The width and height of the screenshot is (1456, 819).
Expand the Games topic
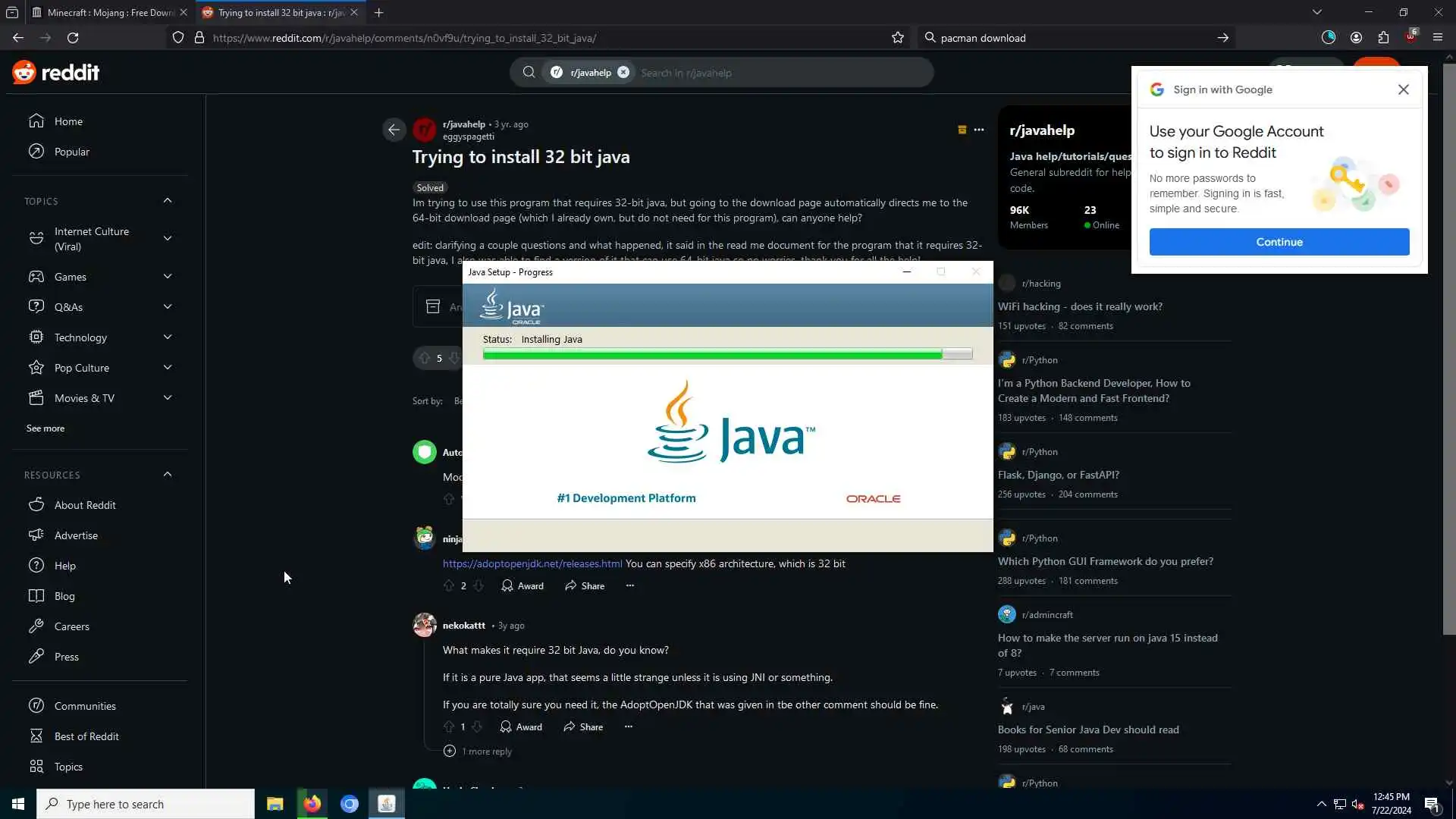coord(168,277)
